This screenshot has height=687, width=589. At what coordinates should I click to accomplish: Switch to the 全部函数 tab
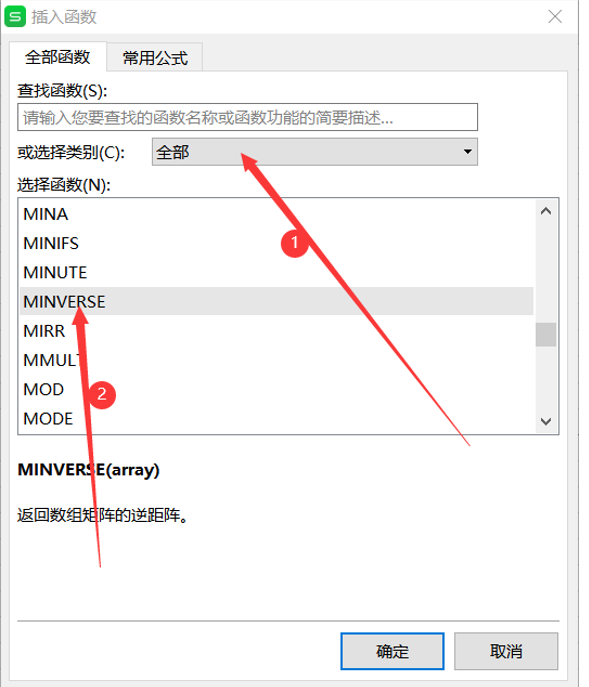point(58,57)
